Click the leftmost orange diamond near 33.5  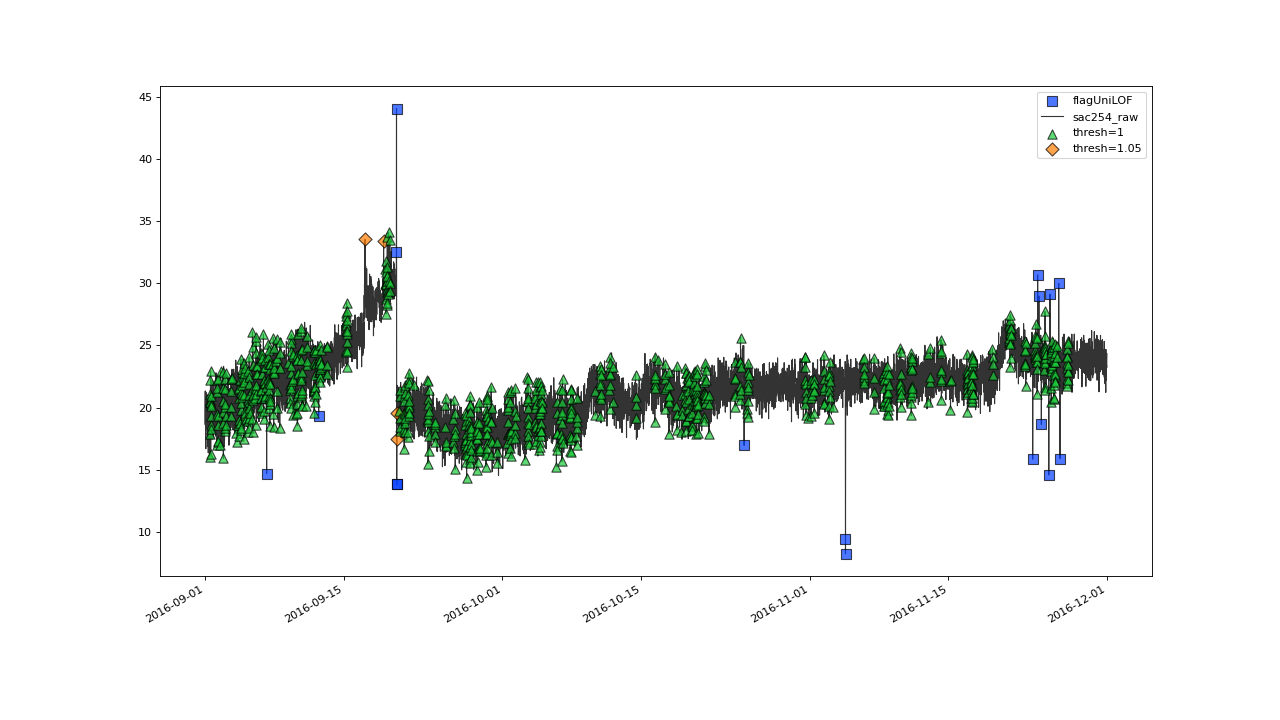pos(365,239)
